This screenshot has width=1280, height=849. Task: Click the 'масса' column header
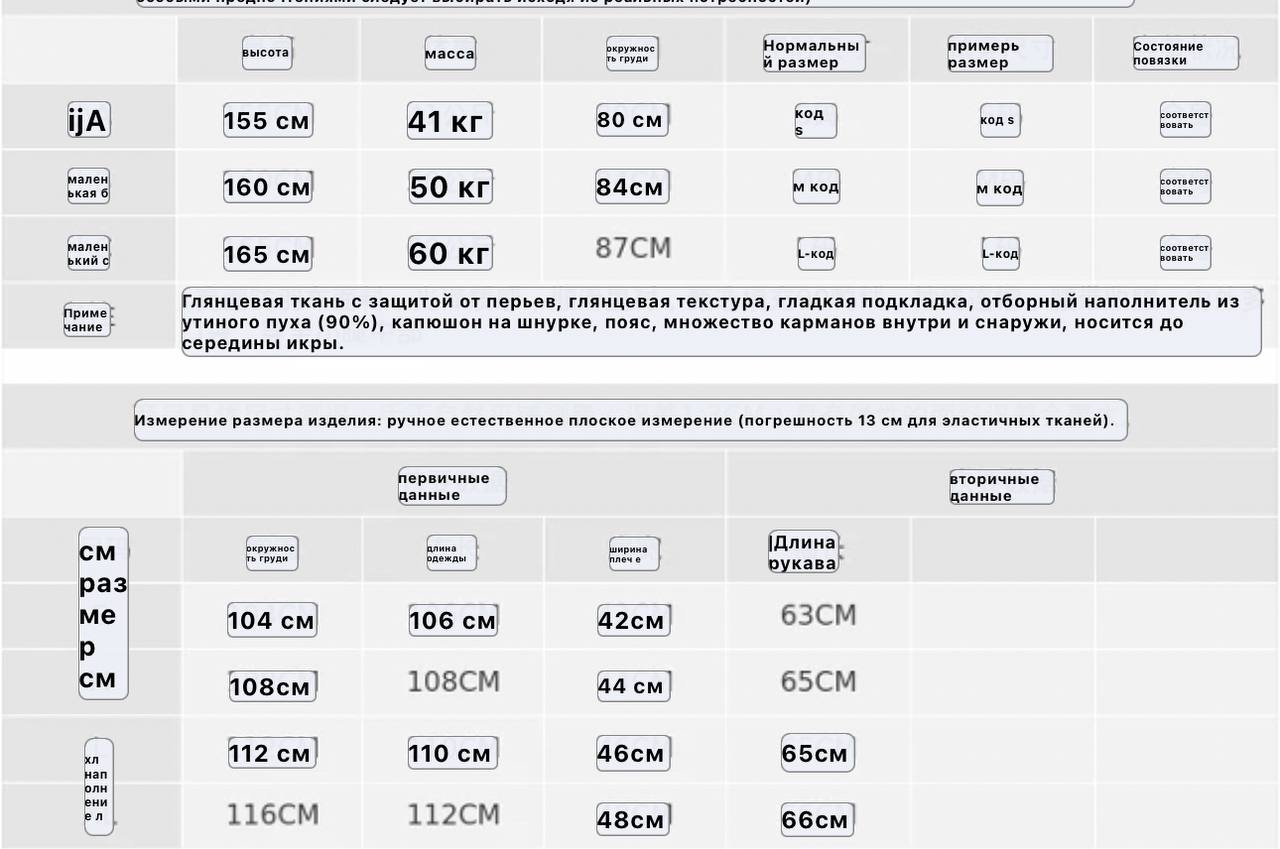pyautogui.click(x=450, y=53)
